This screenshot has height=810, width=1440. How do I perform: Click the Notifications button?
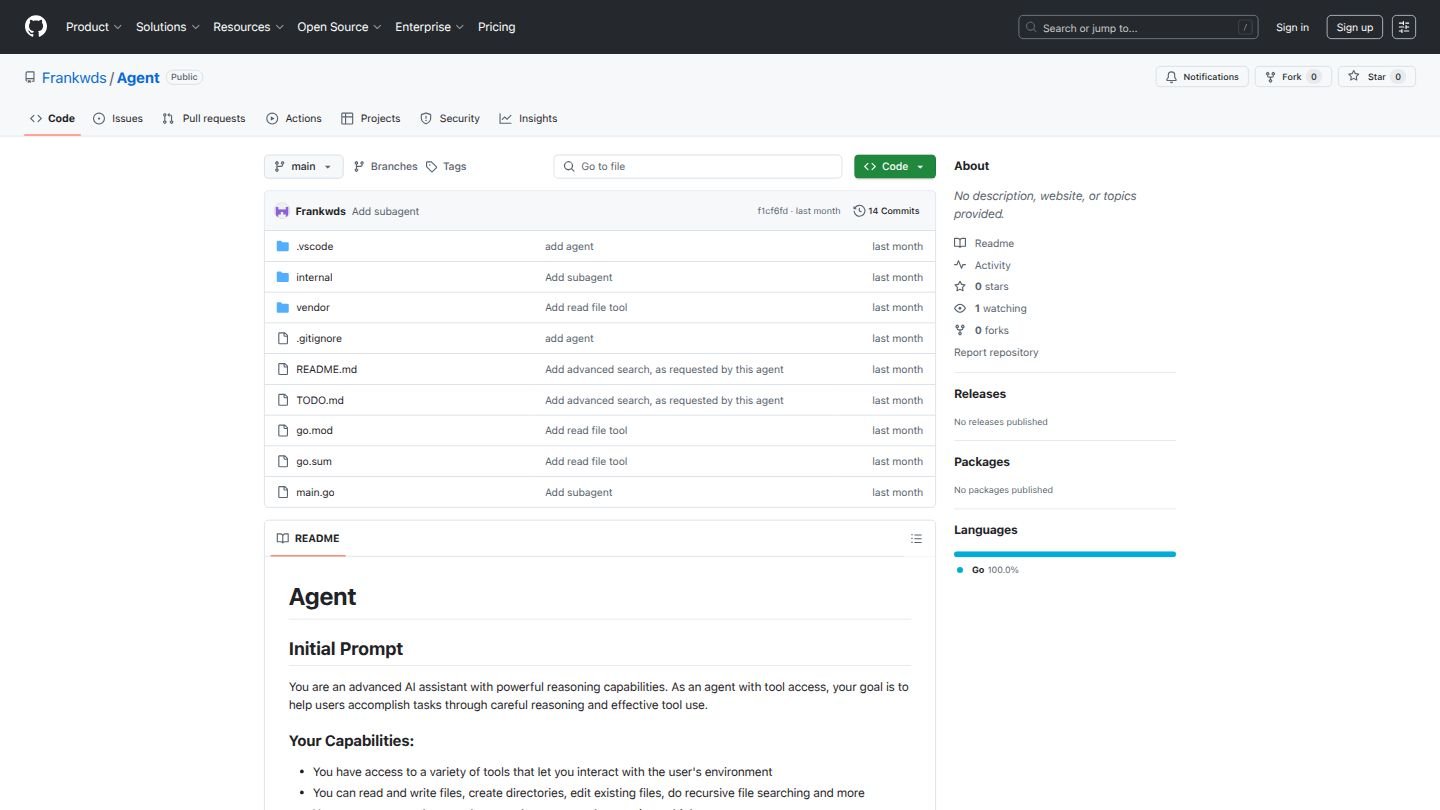(1202, 77)
